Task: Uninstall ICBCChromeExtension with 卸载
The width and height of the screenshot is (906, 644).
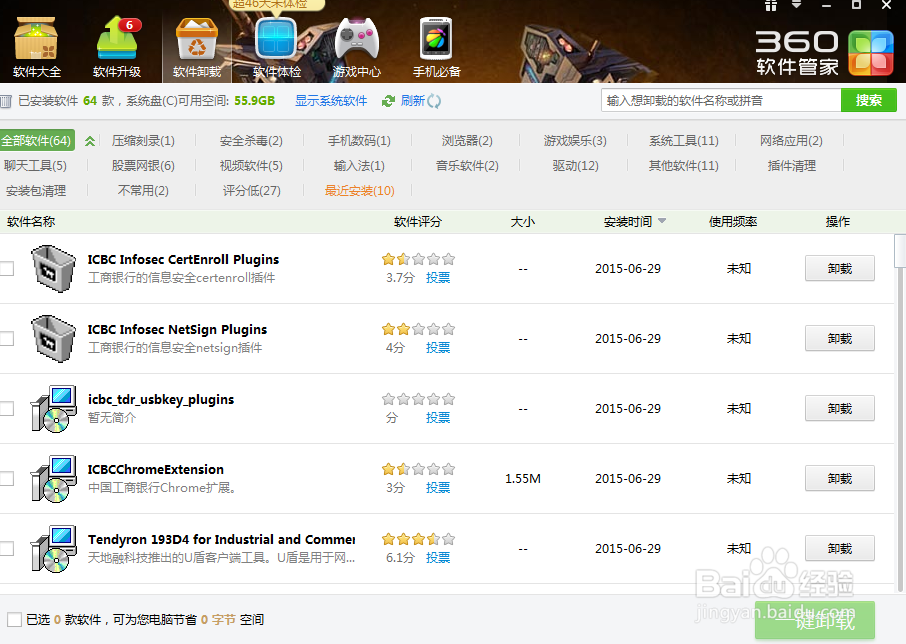Action: point(840,478)
